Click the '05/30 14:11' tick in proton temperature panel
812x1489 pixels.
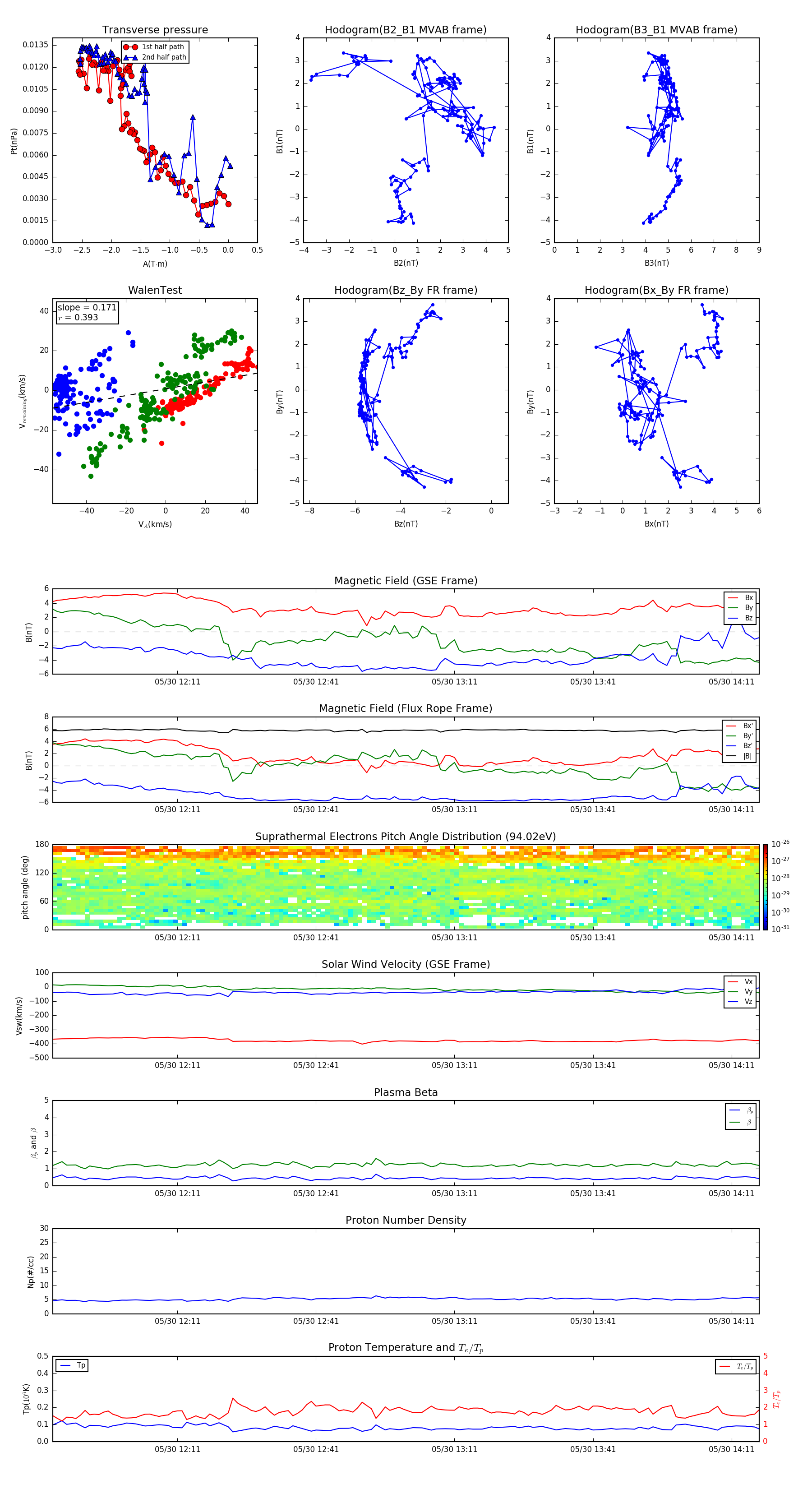click(732, 1449)
